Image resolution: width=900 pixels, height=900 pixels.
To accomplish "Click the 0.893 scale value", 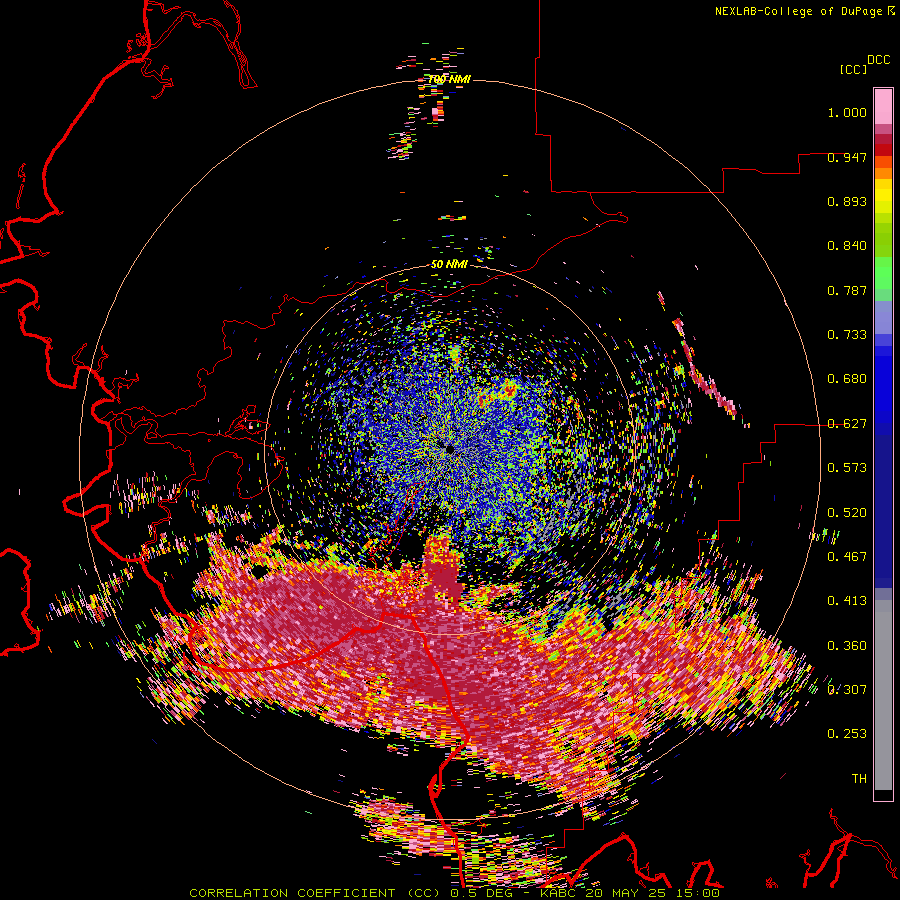I will [x=847, y=201].
